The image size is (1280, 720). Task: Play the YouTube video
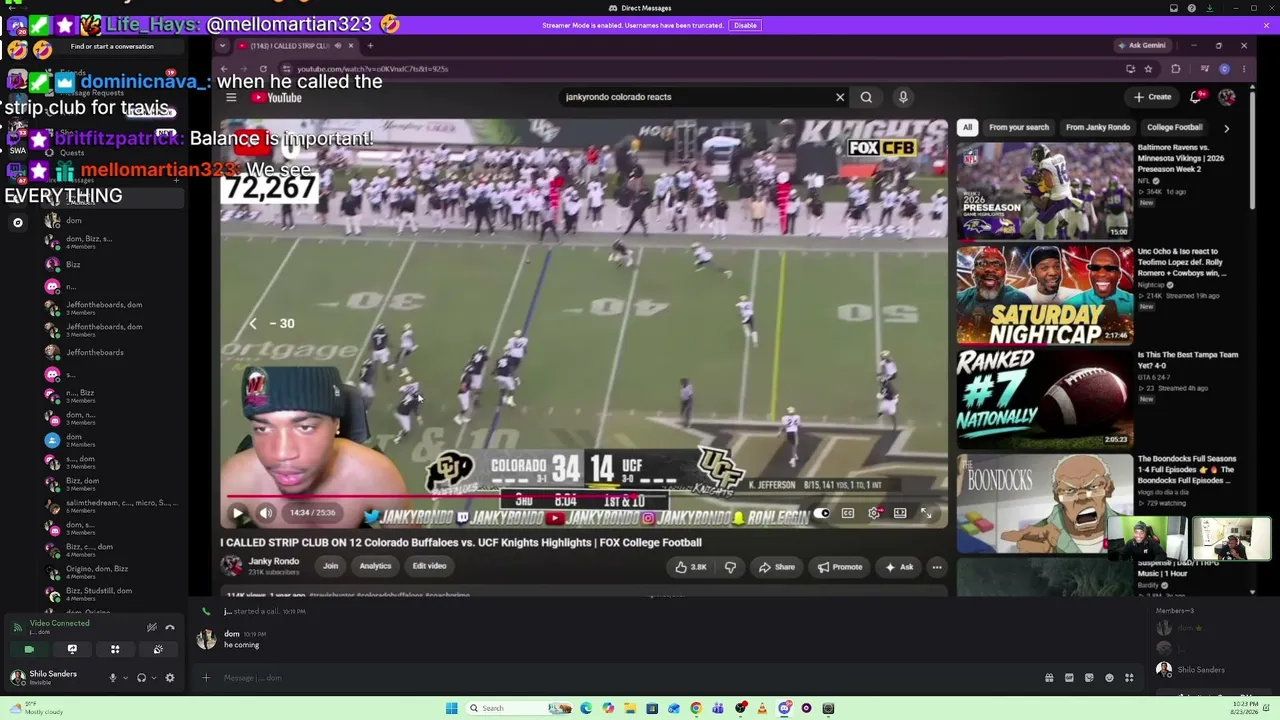point(238,513)
